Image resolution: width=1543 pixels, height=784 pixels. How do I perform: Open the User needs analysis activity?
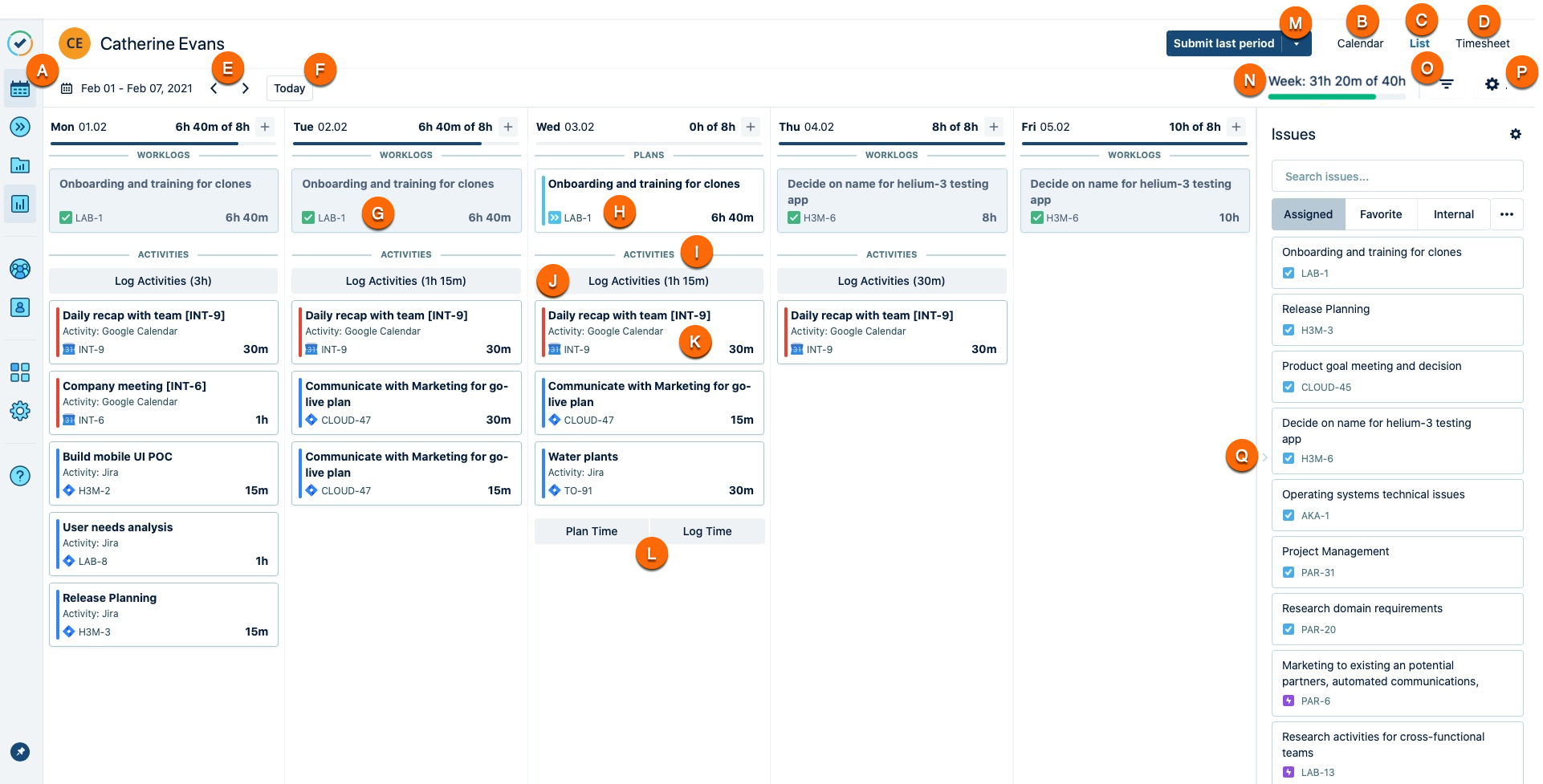(163, 544)
